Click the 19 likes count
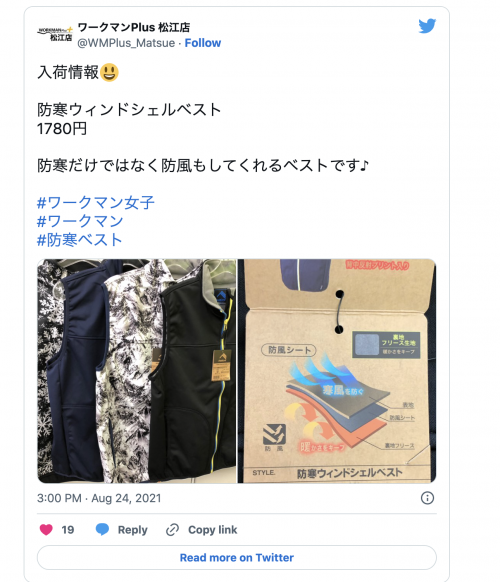 68,530
